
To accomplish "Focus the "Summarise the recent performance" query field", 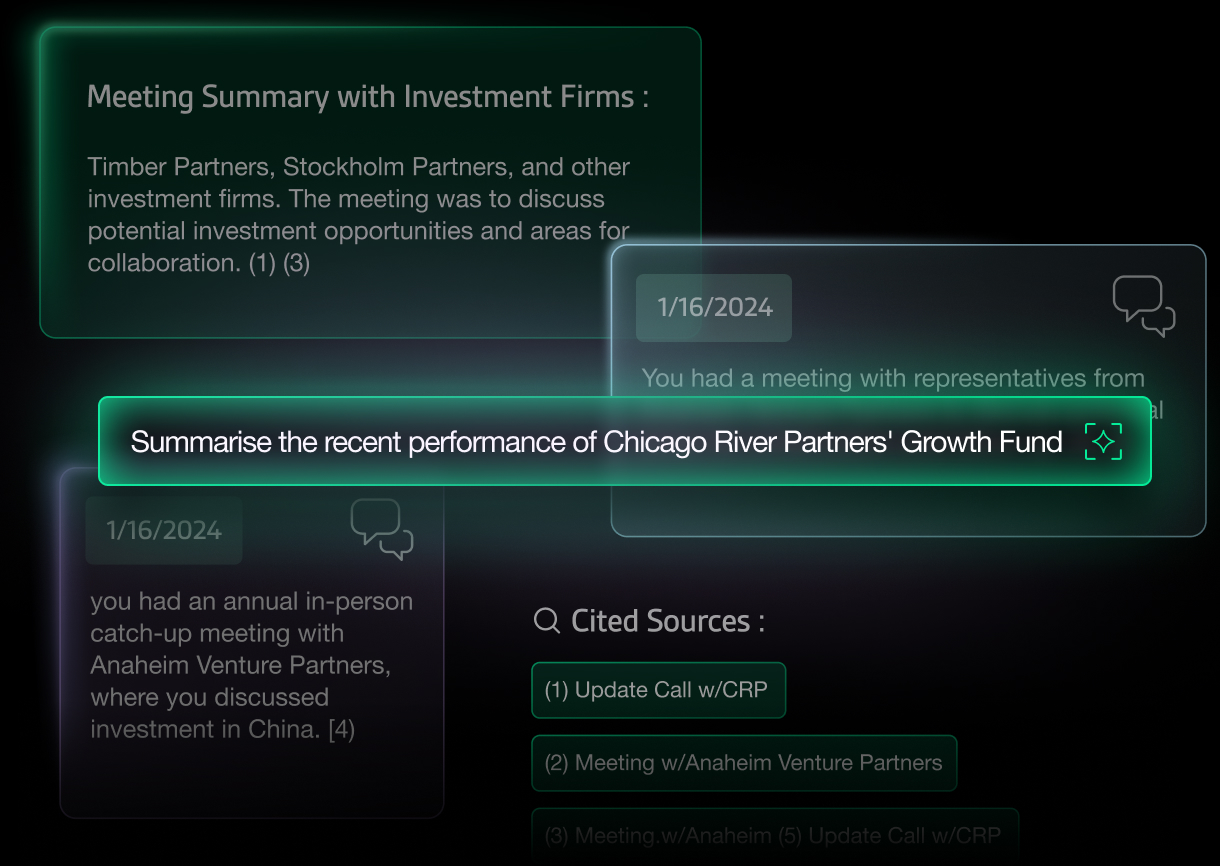I will pyautogui.click(x=596, y=442).
